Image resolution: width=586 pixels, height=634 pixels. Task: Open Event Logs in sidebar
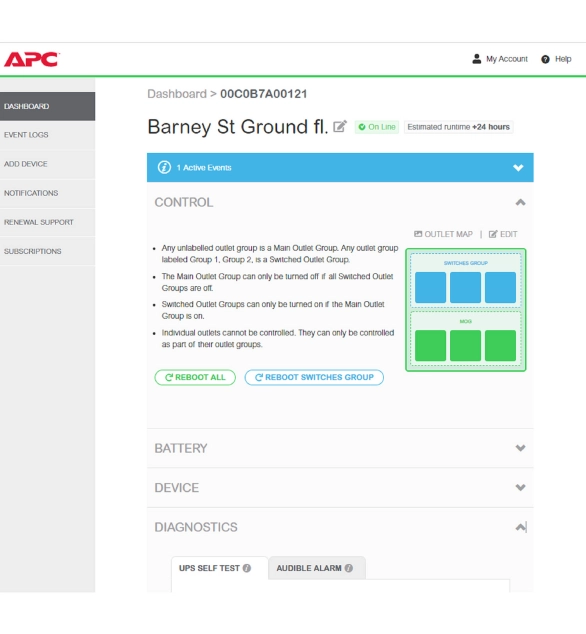coord(47,135)
